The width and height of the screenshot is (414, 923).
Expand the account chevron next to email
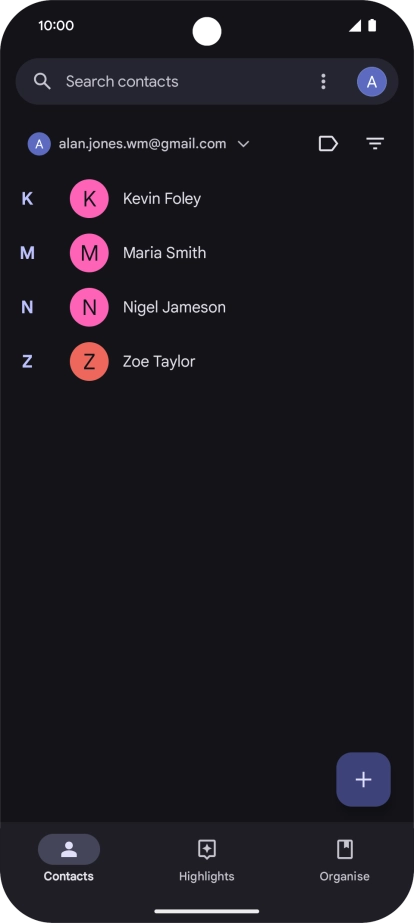click(x=243, y=144)
